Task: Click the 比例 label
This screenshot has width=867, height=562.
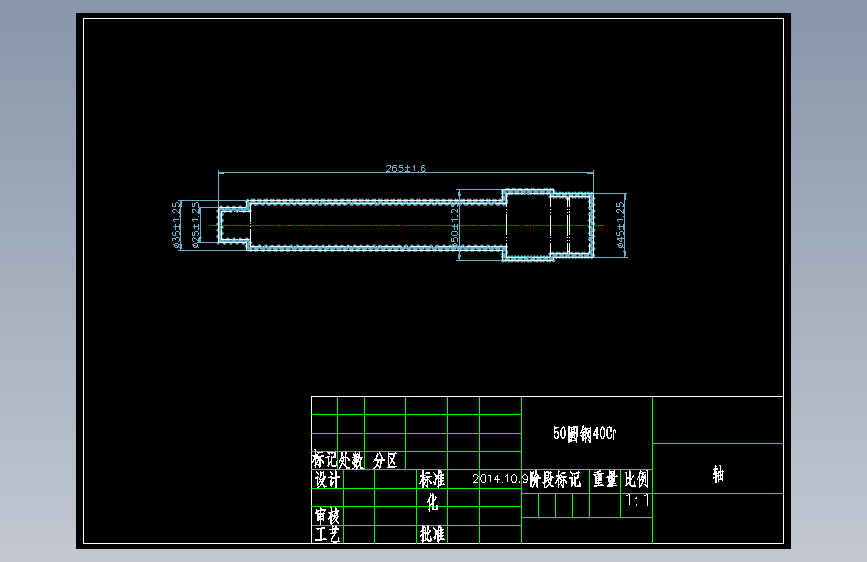Action: click(x=636, y=478)
